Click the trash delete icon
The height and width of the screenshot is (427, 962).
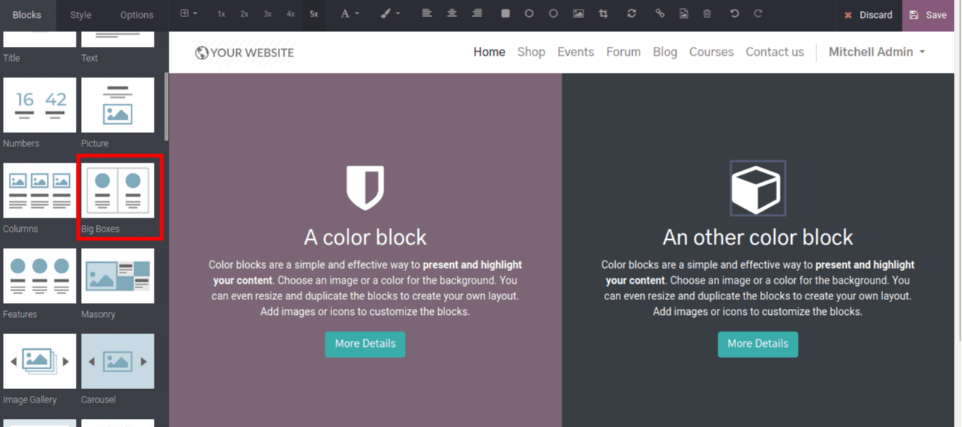pos(707,13)
